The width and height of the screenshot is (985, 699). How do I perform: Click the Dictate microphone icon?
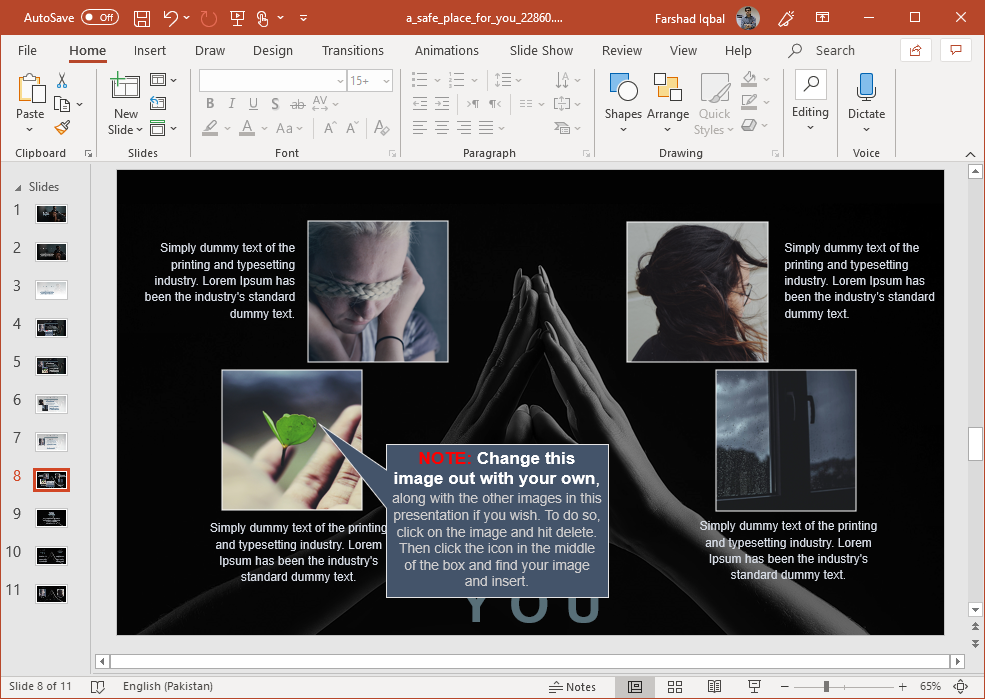(x=866, y=88)
